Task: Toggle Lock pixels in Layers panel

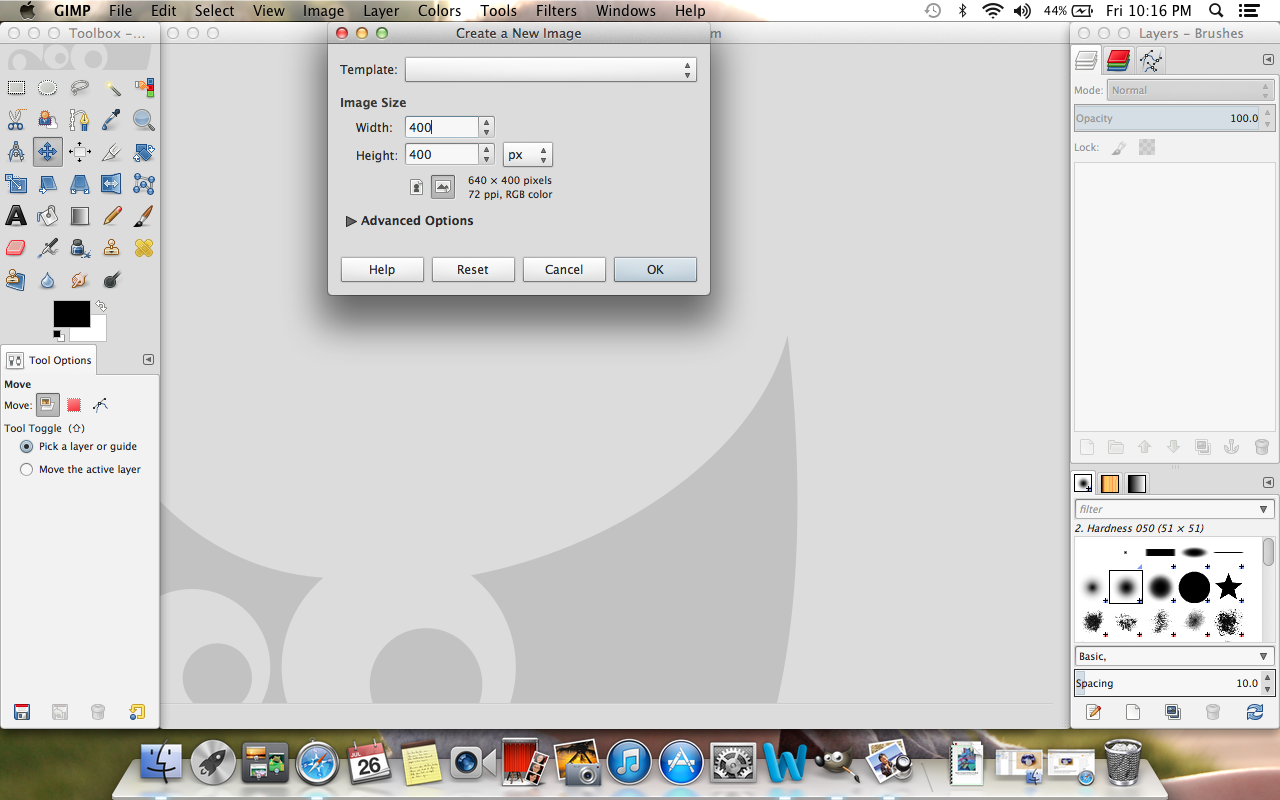Action: click(x=1119, y=147)
